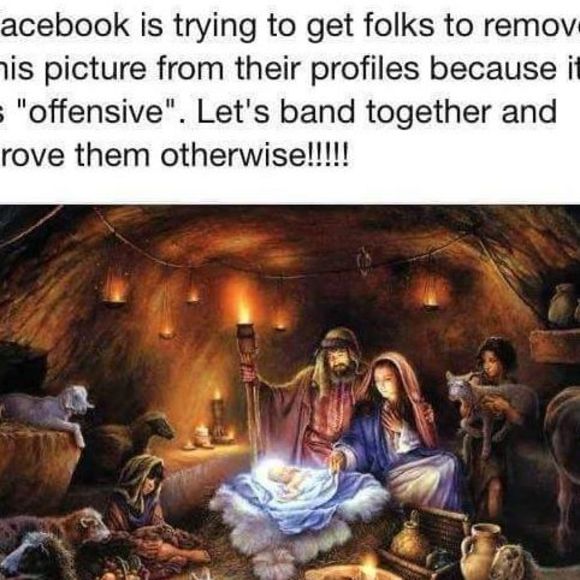
Task: Click the burning torch atop the staff
Action: click(x=245, y=314)
